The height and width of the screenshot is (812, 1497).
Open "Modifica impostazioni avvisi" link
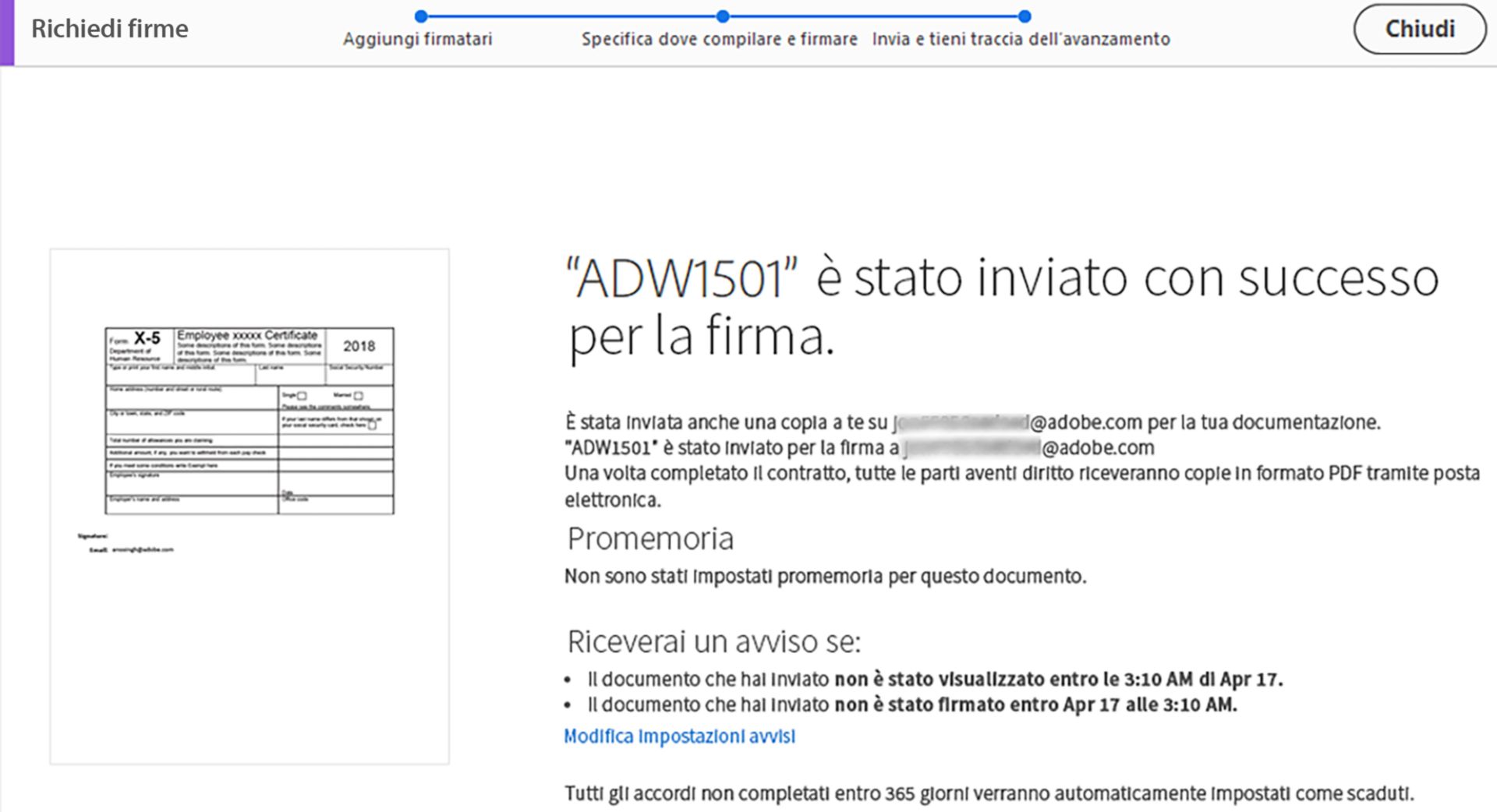coord(678,736)
